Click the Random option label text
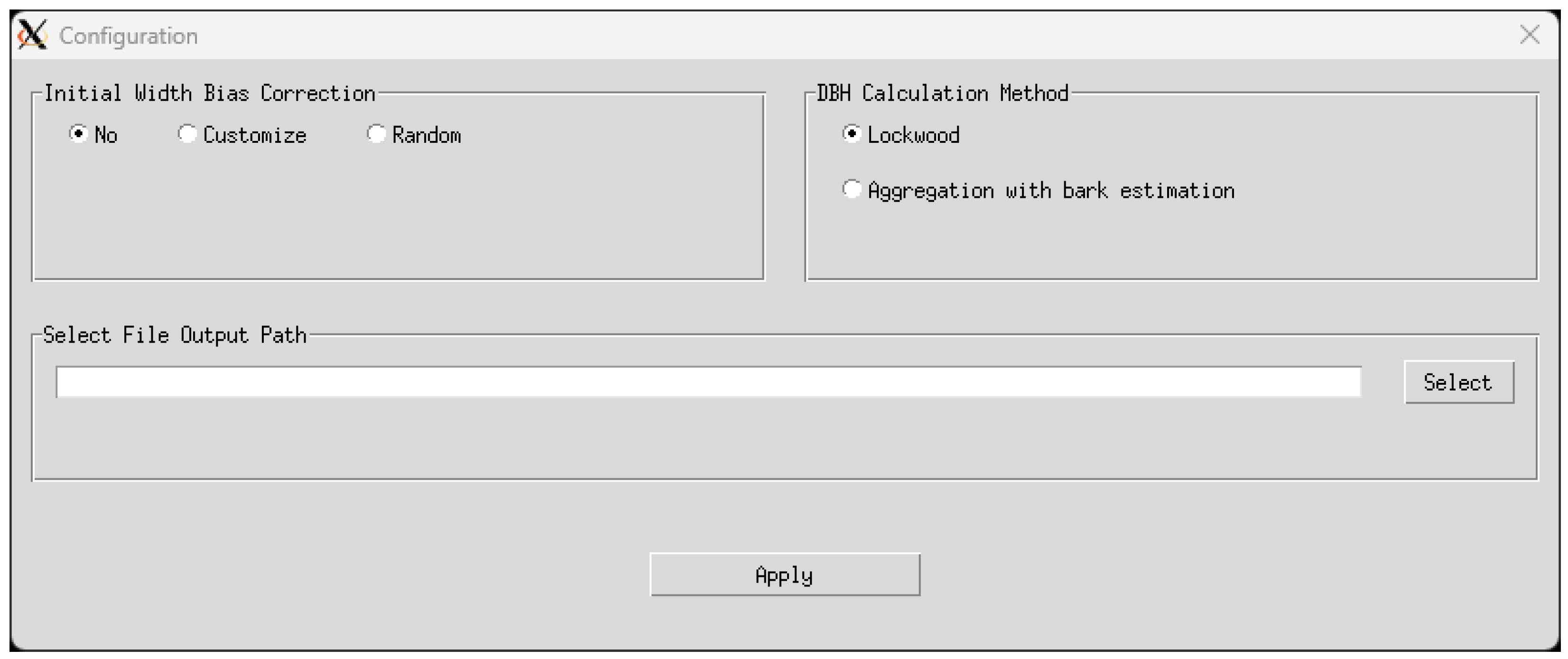The width and height of the screenshot is (1568, 659). tap(427, 135)
